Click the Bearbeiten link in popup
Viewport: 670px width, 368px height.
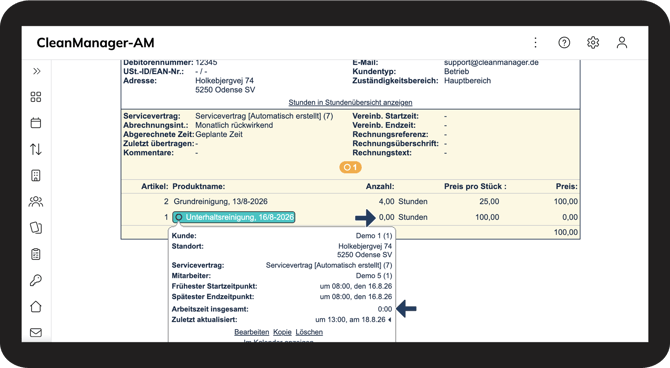(x=252, y=332)
